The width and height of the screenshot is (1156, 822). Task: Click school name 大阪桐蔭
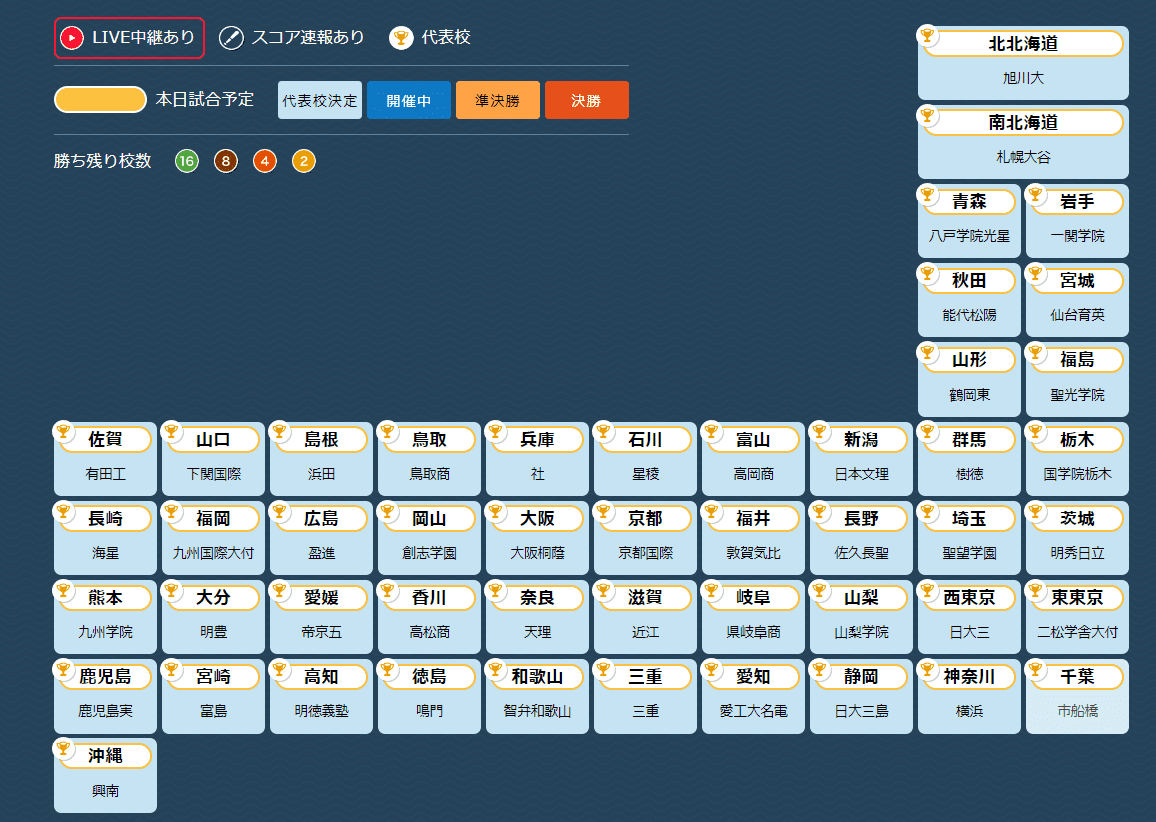click(x=537, y=553)
